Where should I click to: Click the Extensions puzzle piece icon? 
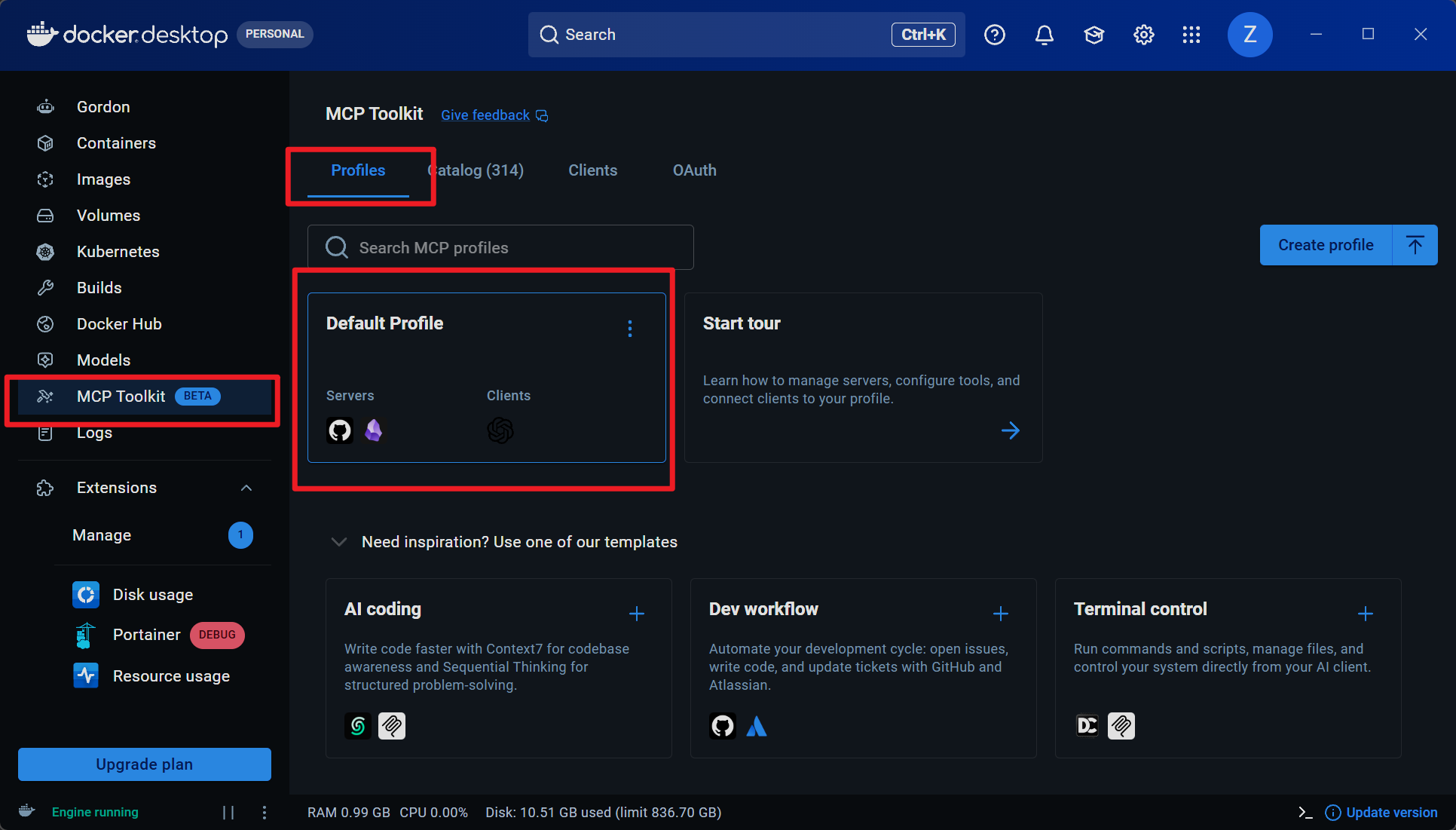(45, 488)
